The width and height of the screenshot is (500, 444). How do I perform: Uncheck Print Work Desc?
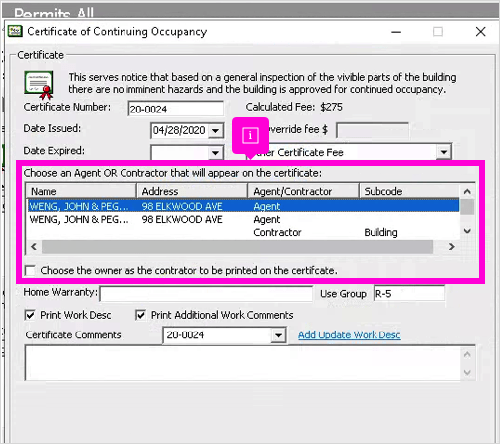(x=30, y=315)
